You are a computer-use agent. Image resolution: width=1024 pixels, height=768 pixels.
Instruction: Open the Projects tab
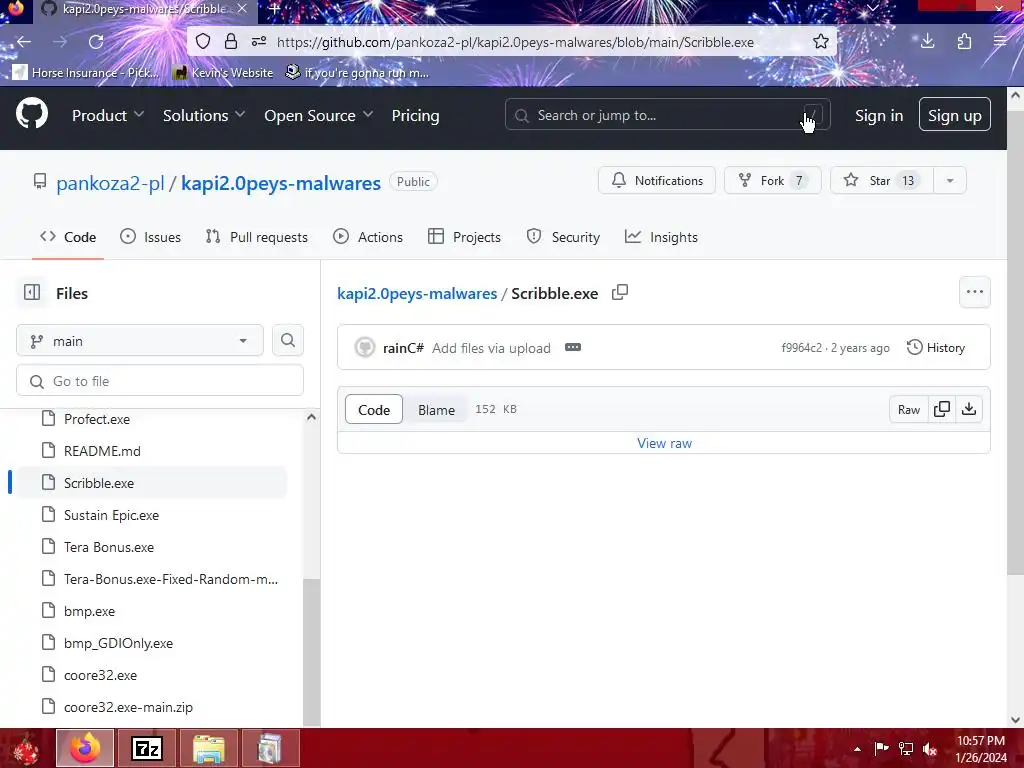tap(464, 237)
